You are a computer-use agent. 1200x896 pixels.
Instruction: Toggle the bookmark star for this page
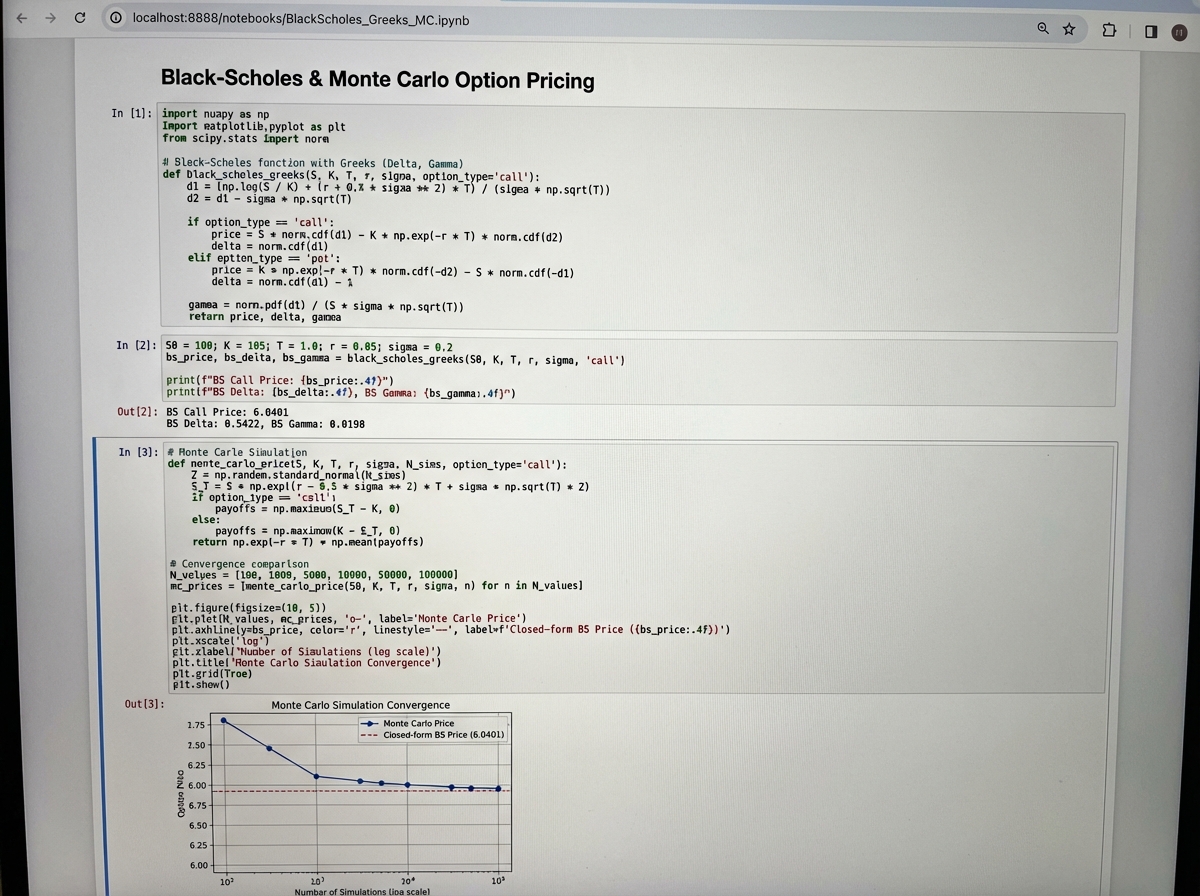click(1068, 29)
